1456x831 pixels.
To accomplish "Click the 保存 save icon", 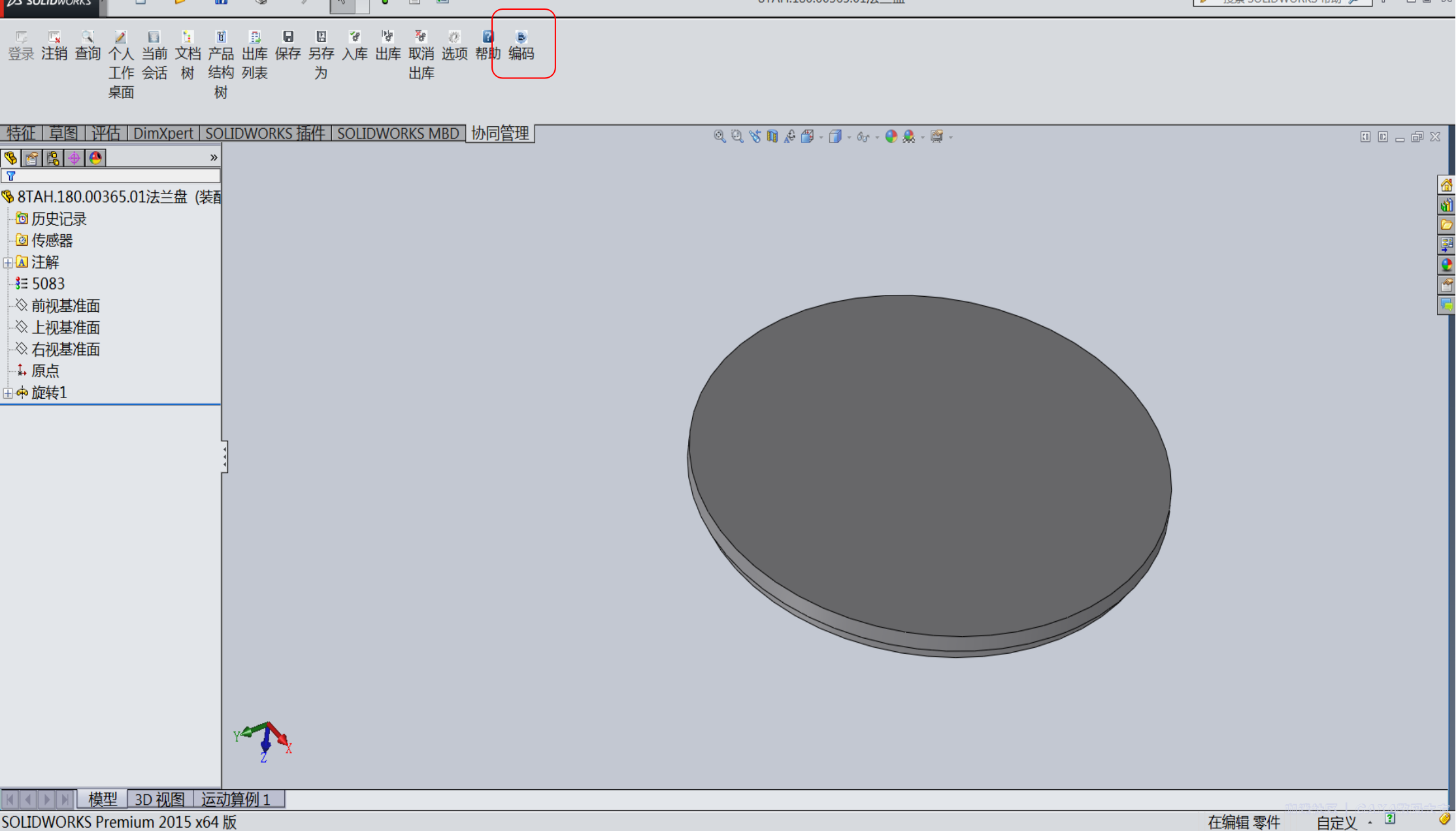I will [288, 46].
